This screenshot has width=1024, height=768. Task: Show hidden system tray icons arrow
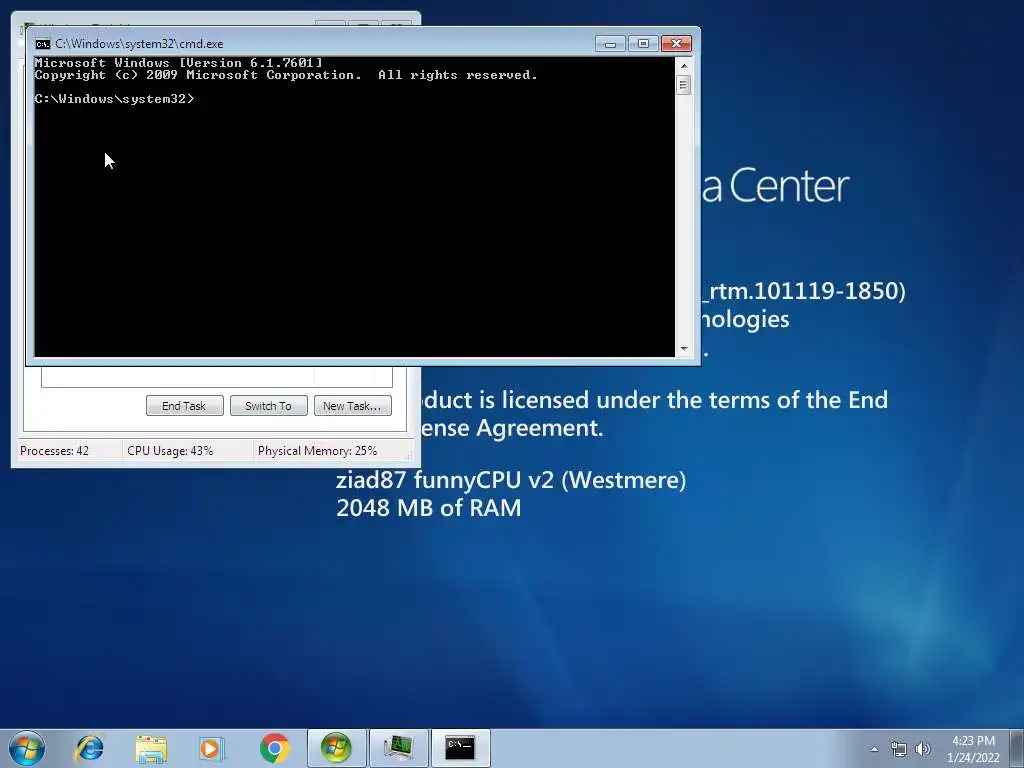pos(874,749)
